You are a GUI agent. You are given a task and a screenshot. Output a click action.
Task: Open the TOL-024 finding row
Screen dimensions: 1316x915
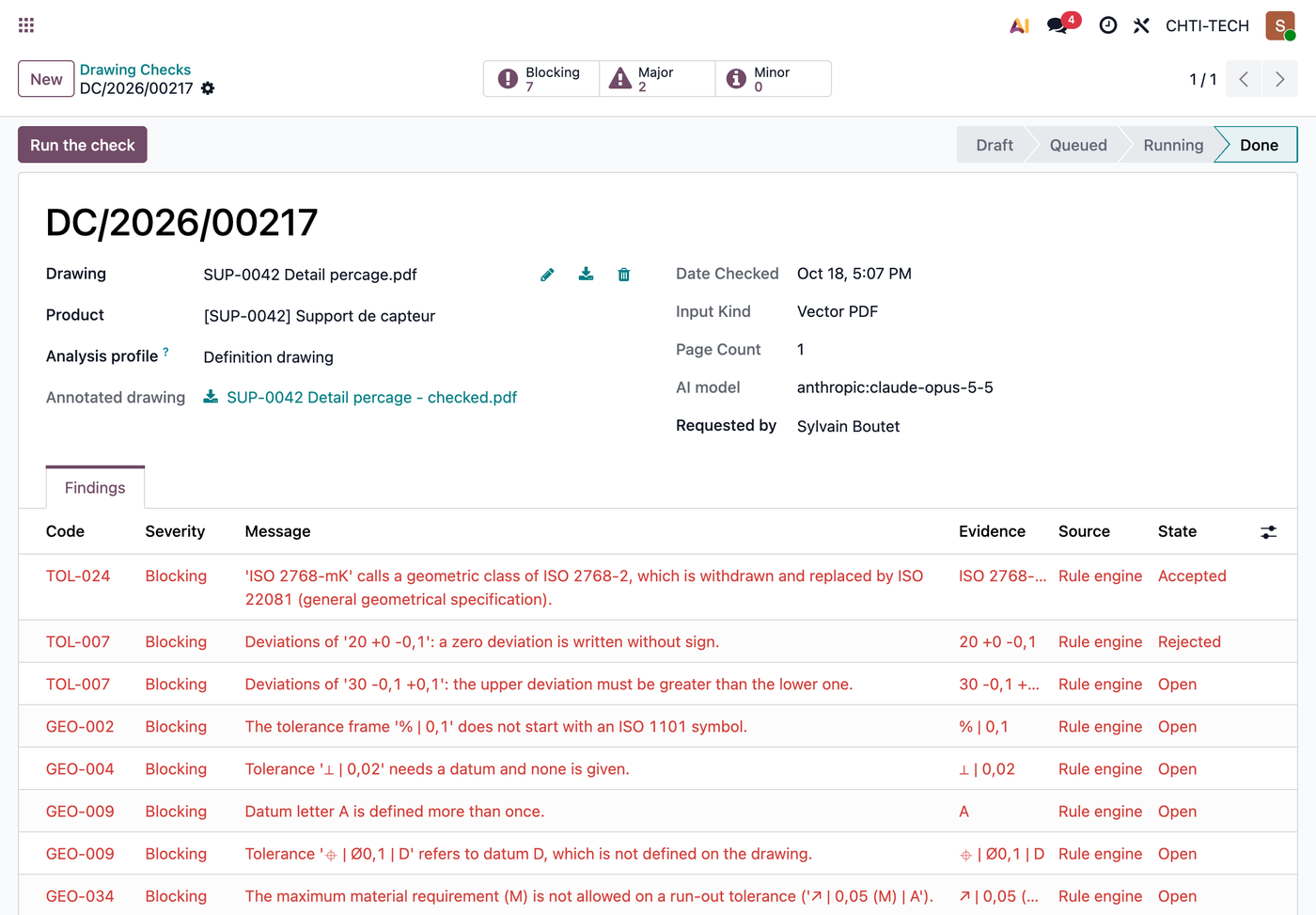tap(658, 588)
